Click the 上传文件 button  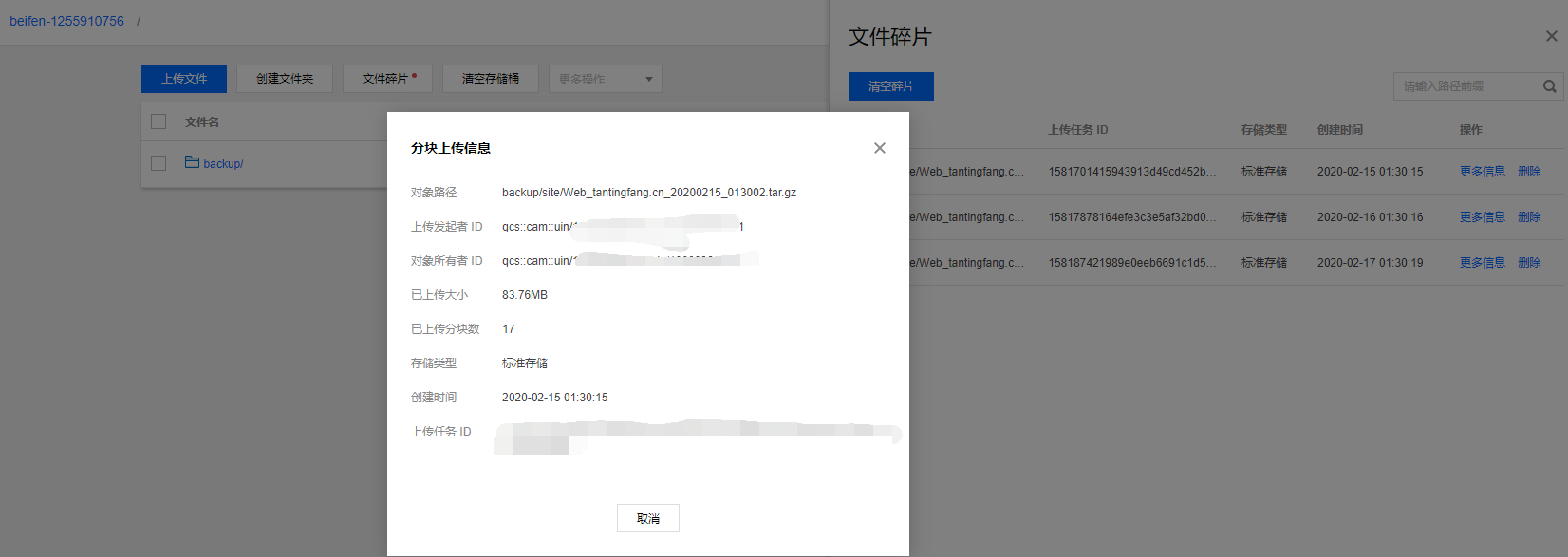click(x=184, y=79)
